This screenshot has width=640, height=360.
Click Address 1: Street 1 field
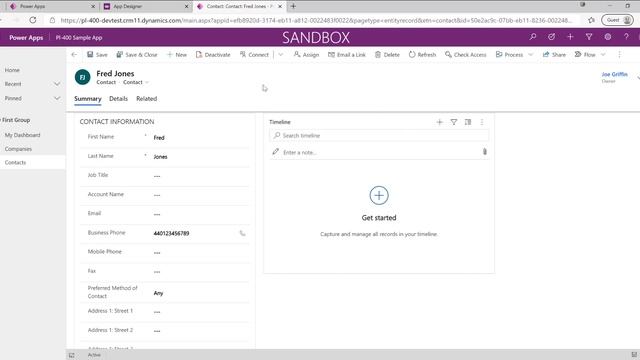200,312
